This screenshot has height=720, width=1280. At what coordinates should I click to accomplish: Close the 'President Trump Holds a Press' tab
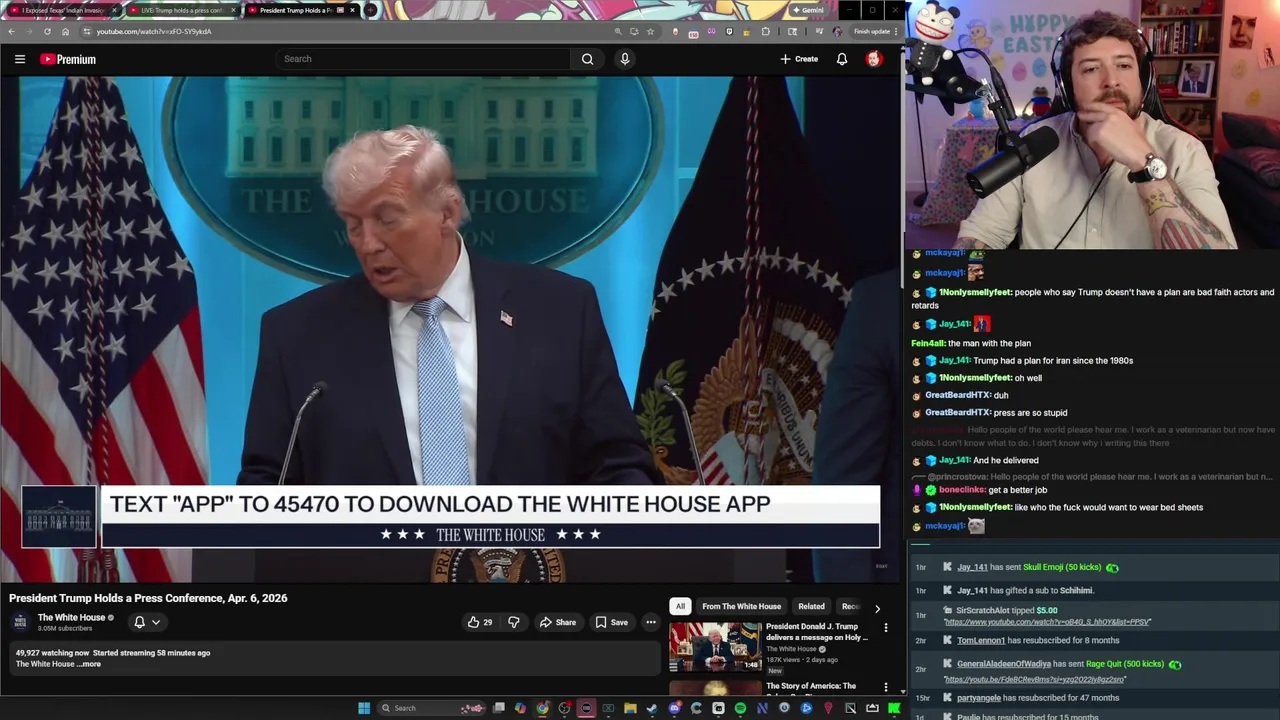352,10
